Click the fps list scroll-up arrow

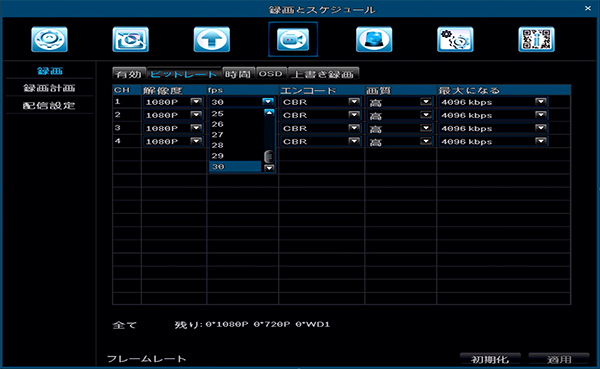click(x=269, y=113)
